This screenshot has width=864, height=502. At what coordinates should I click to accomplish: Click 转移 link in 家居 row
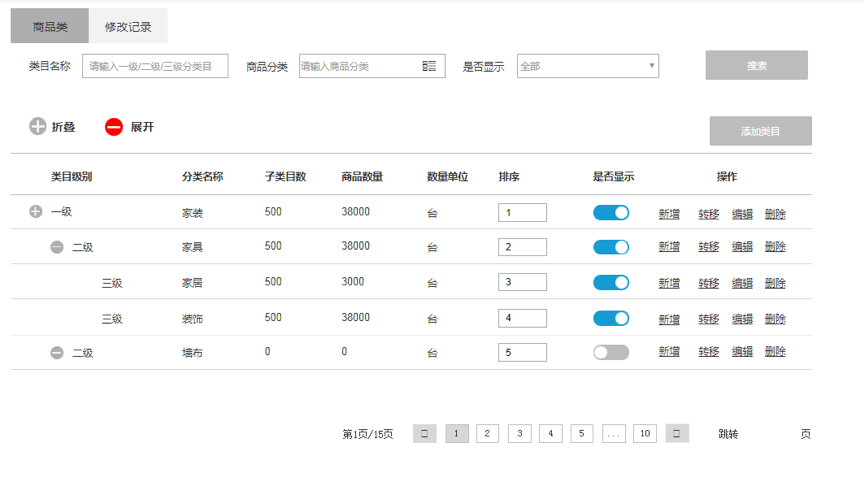709,283
